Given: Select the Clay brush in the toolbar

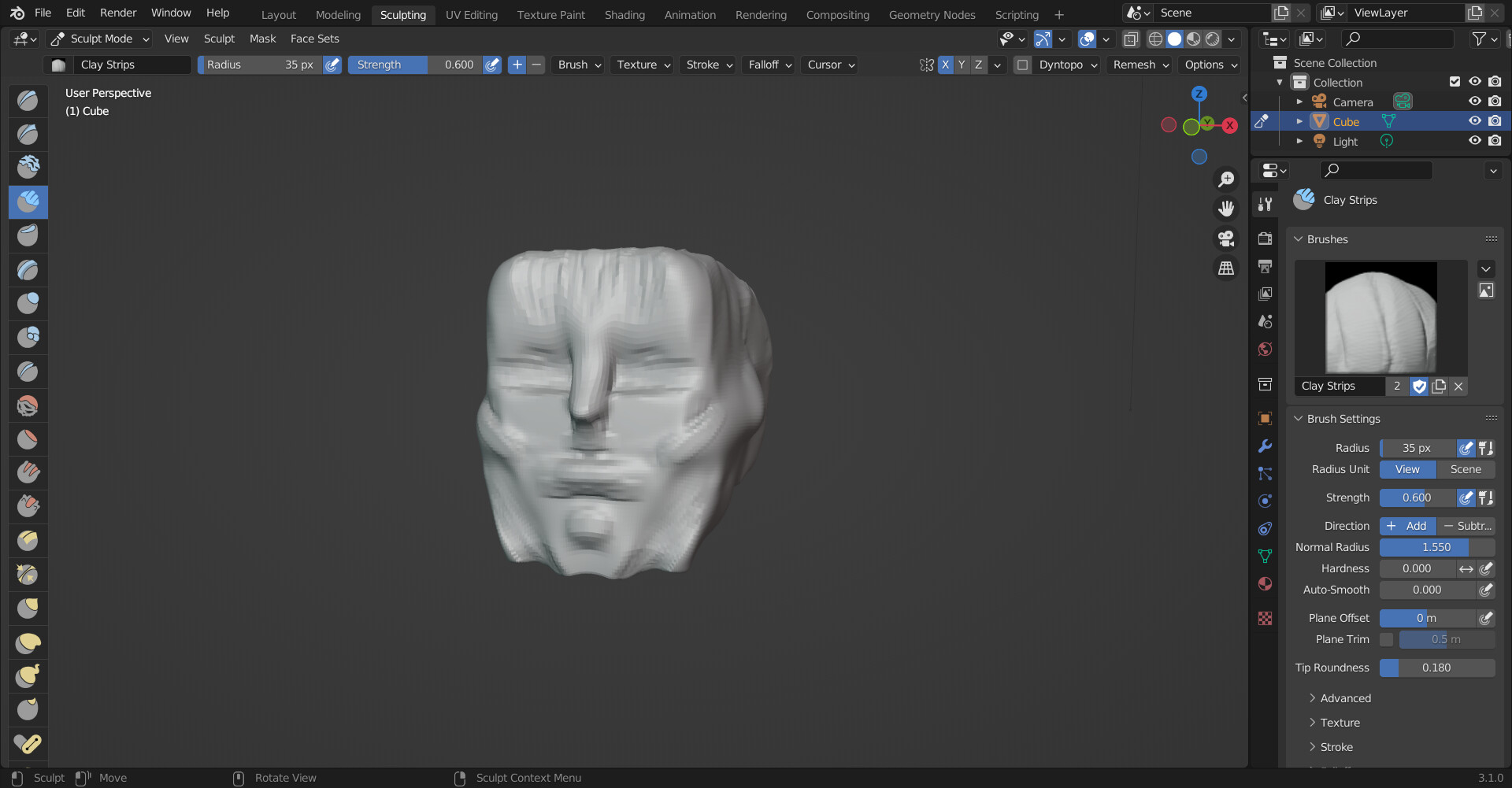Looking at the screenshot, I should tap(28, 167).
